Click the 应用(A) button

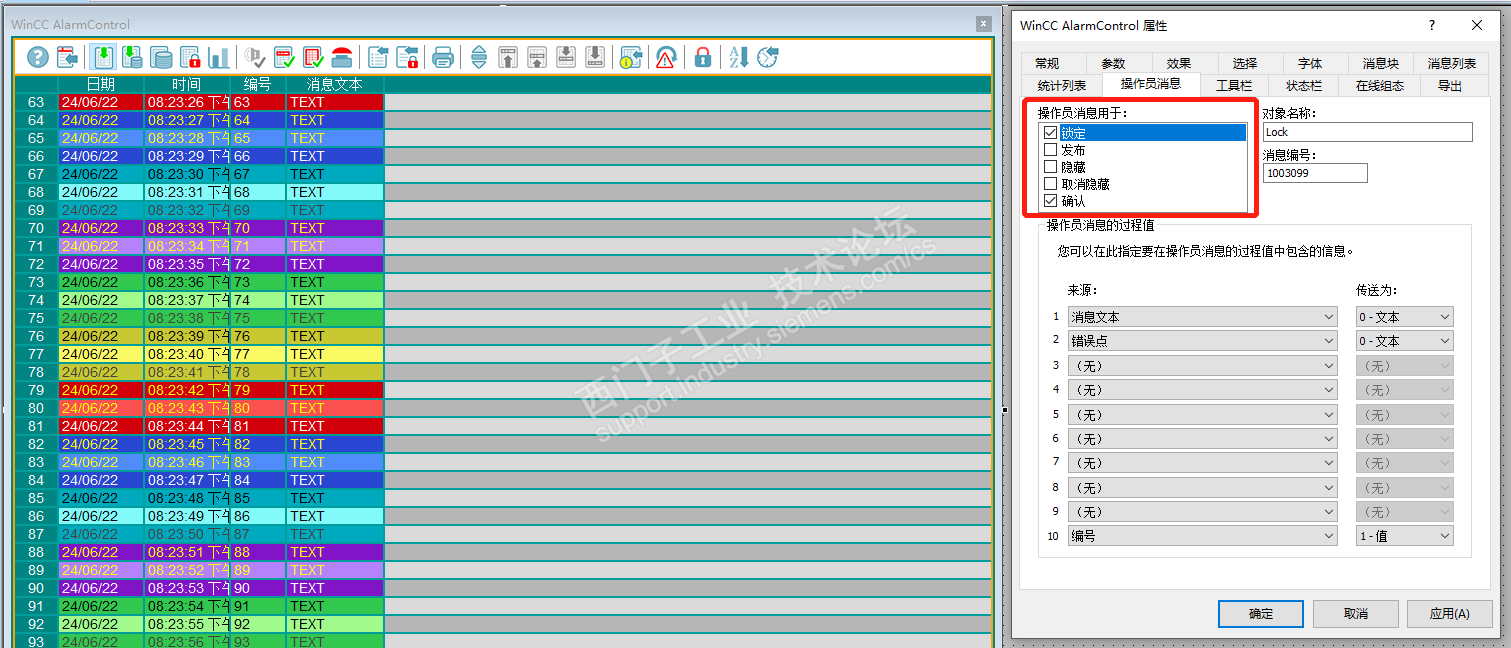point(1449,614)
